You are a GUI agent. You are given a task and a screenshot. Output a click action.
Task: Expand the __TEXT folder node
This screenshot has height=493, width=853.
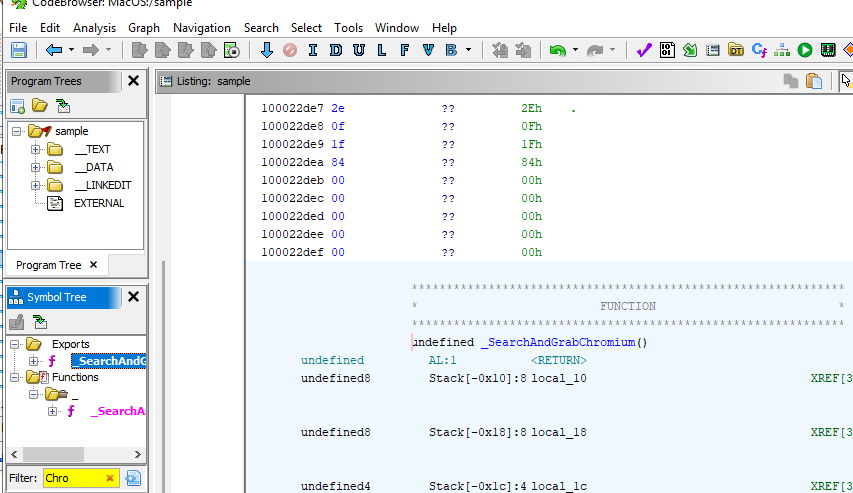click(x=36, y=149)
